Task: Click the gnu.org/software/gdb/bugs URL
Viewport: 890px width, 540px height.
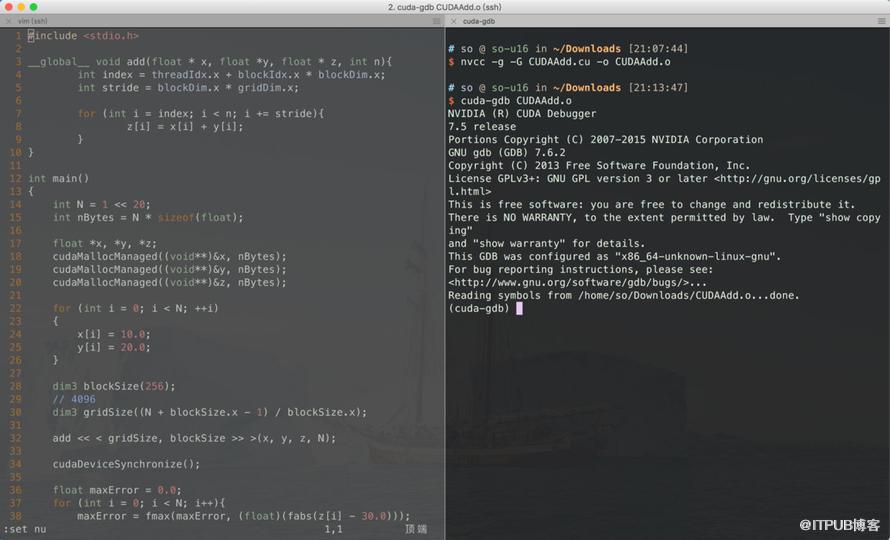Action: (x=569, y=283)
